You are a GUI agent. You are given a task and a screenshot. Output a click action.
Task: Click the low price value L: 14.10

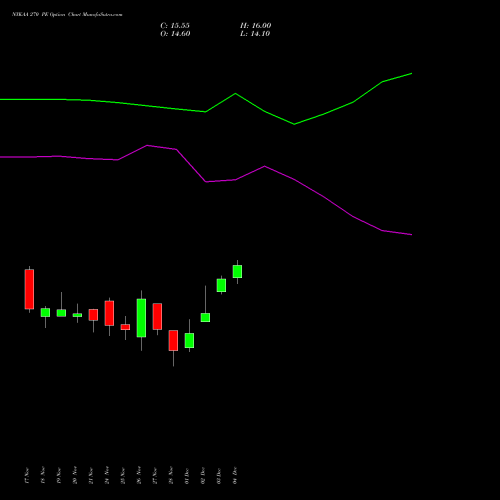click(255, 34)
